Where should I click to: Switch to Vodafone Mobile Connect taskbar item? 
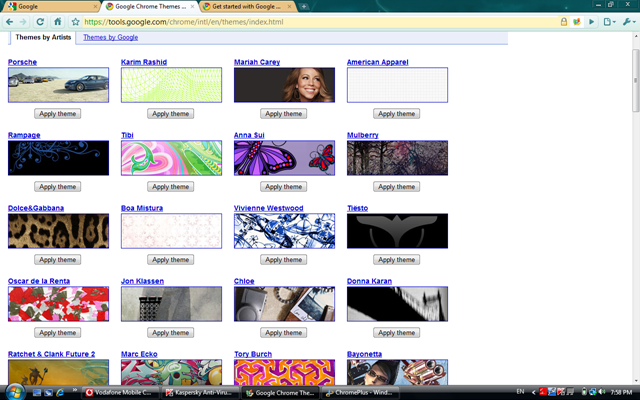(x=120, y=393)
